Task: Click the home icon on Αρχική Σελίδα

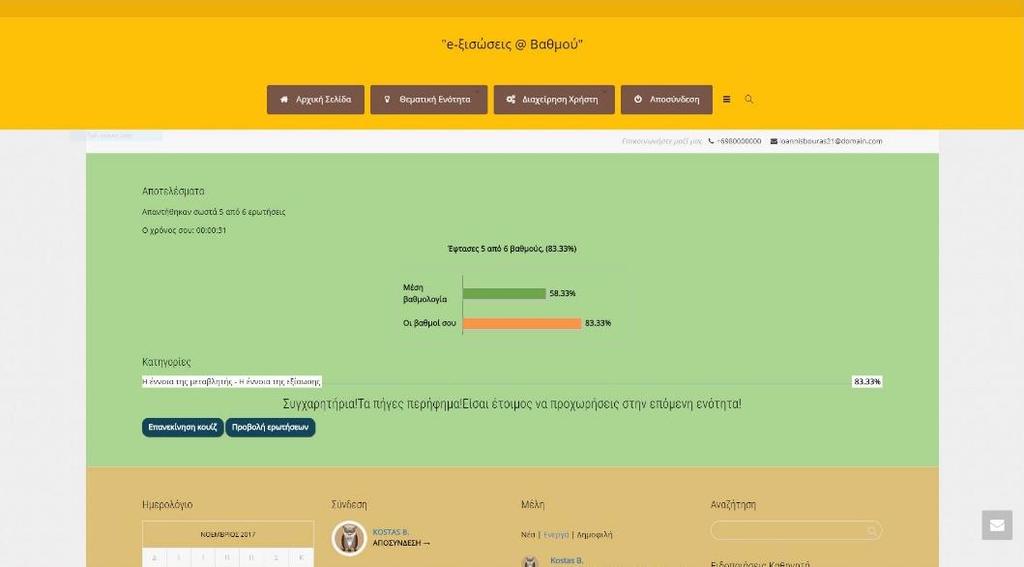Action: pyautogui.click(x=284, y=99)
